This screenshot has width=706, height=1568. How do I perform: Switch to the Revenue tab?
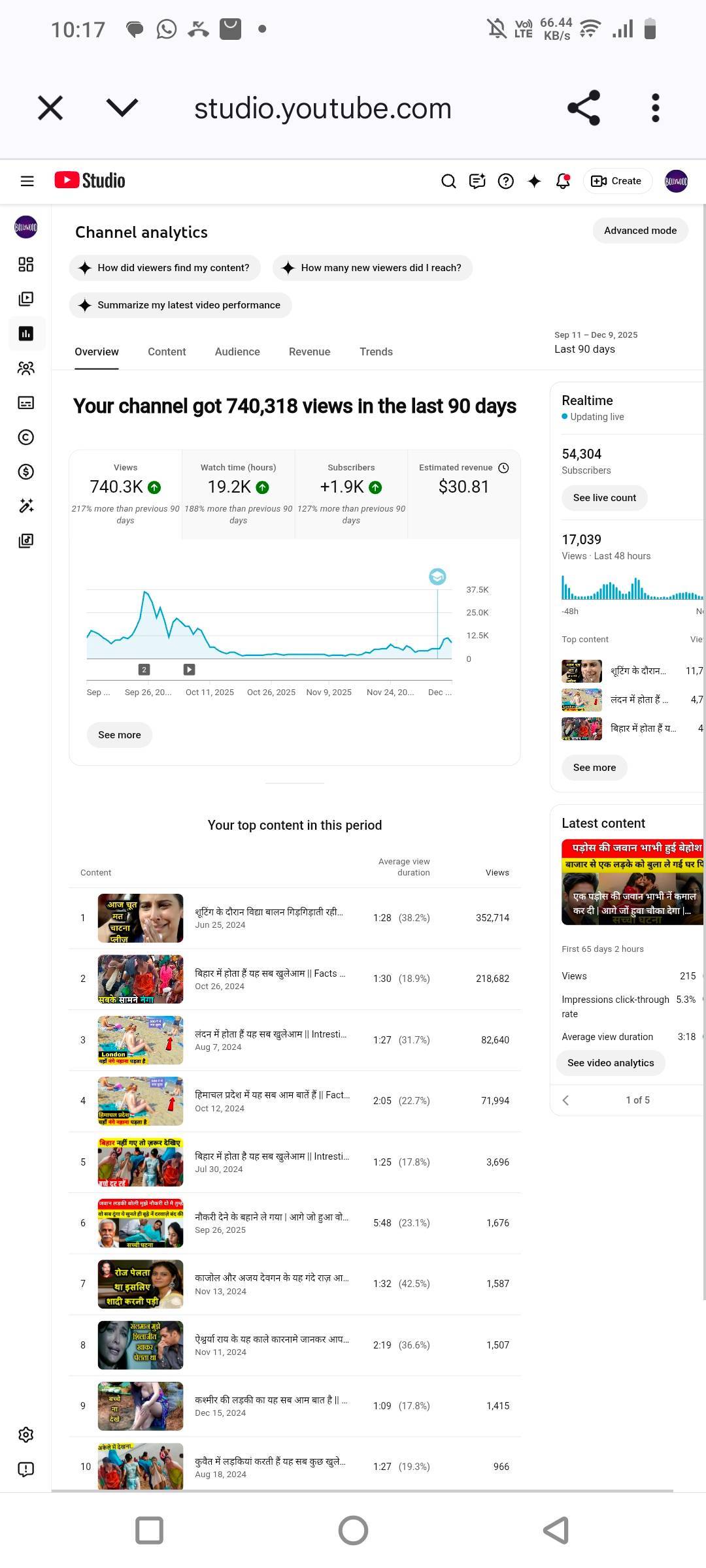point(309,351)
